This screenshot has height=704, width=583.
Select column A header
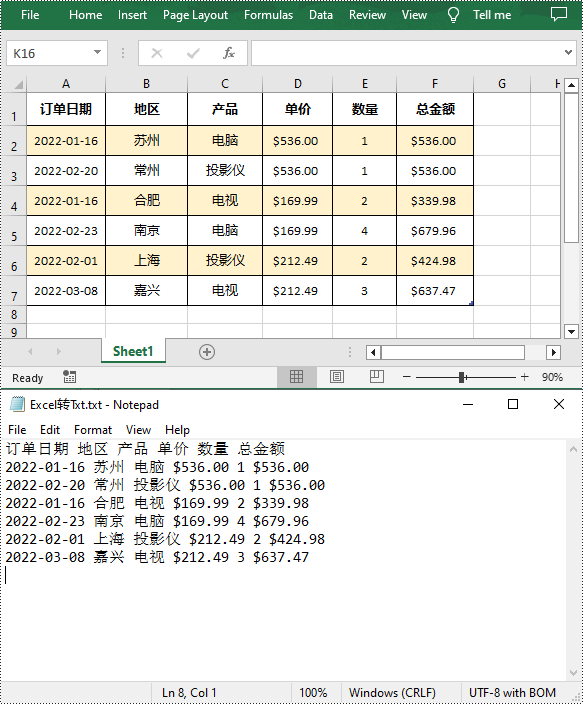(x=66, y=84)
